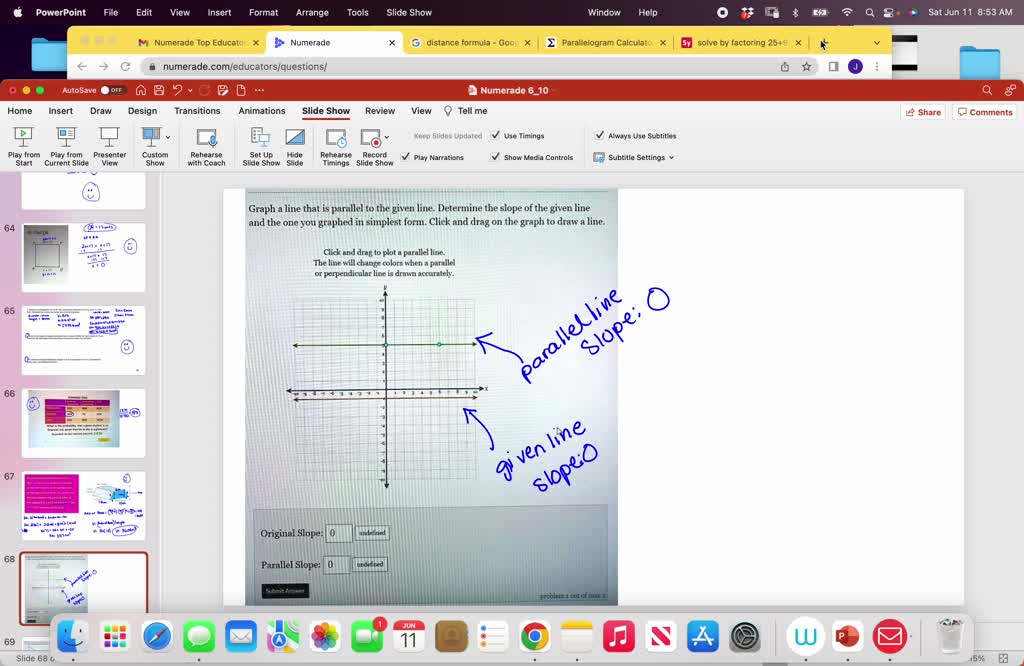1024x666 pixels.
Task: Open Launchpad from the dock
Action: click(x=115, y=637)
